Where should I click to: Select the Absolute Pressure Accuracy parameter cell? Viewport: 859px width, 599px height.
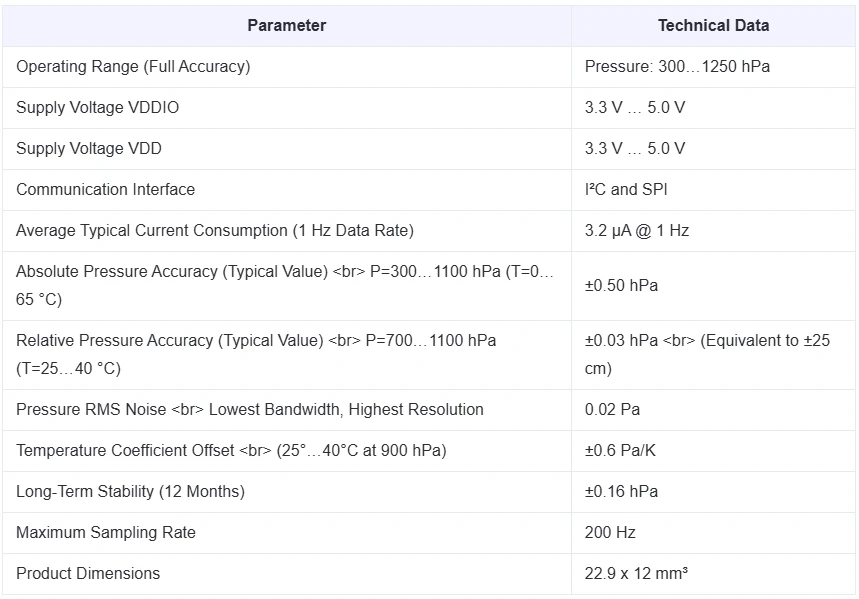285,285
